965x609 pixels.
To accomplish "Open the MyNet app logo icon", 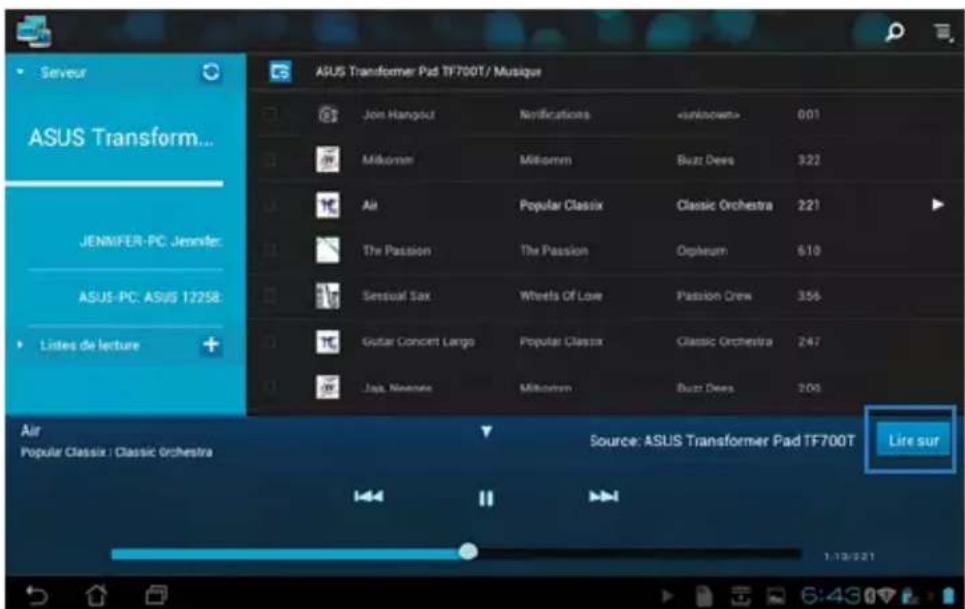I will click(34, 31).
